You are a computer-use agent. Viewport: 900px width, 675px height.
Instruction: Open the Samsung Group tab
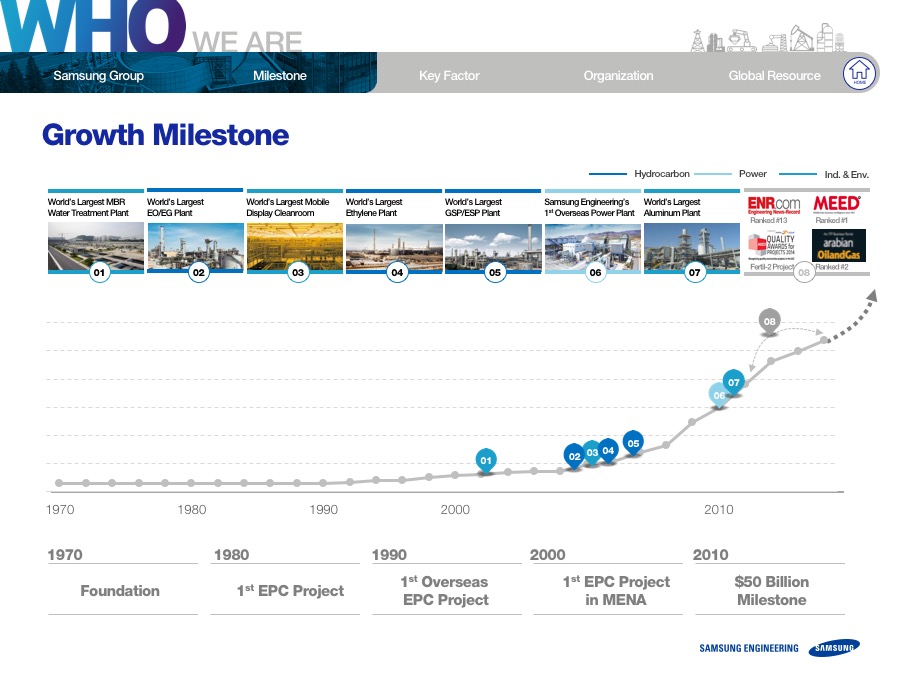(x=98, y=75)
